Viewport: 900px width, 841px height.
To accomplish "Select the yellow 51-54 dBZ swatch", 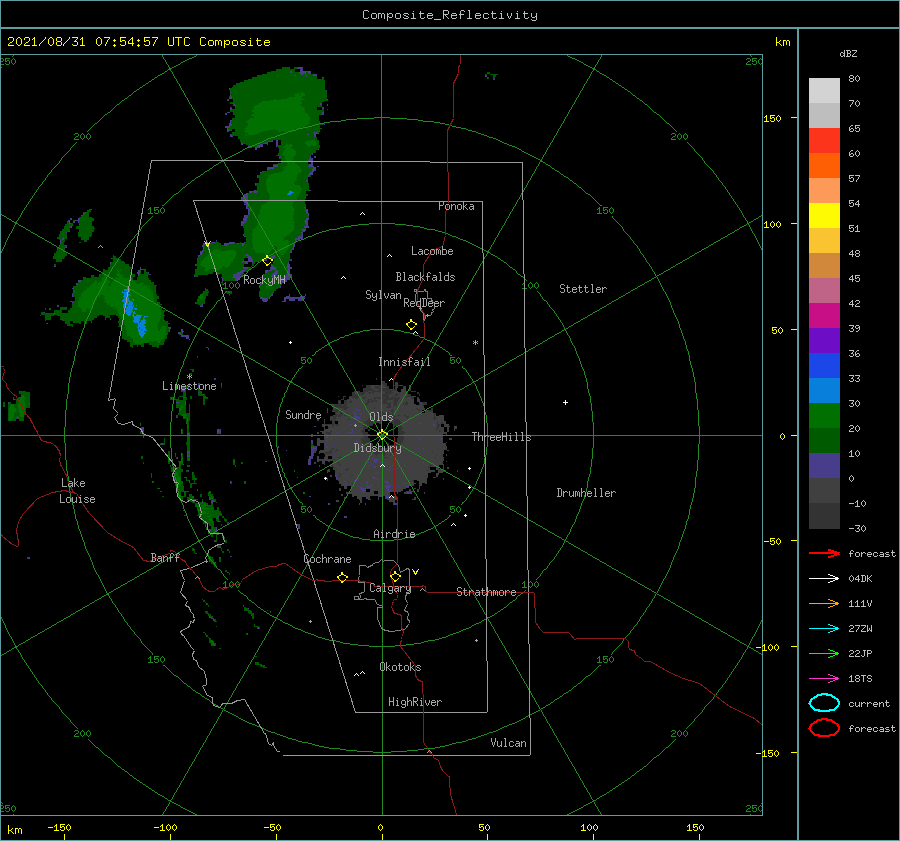I will click(x=824, y=215).
